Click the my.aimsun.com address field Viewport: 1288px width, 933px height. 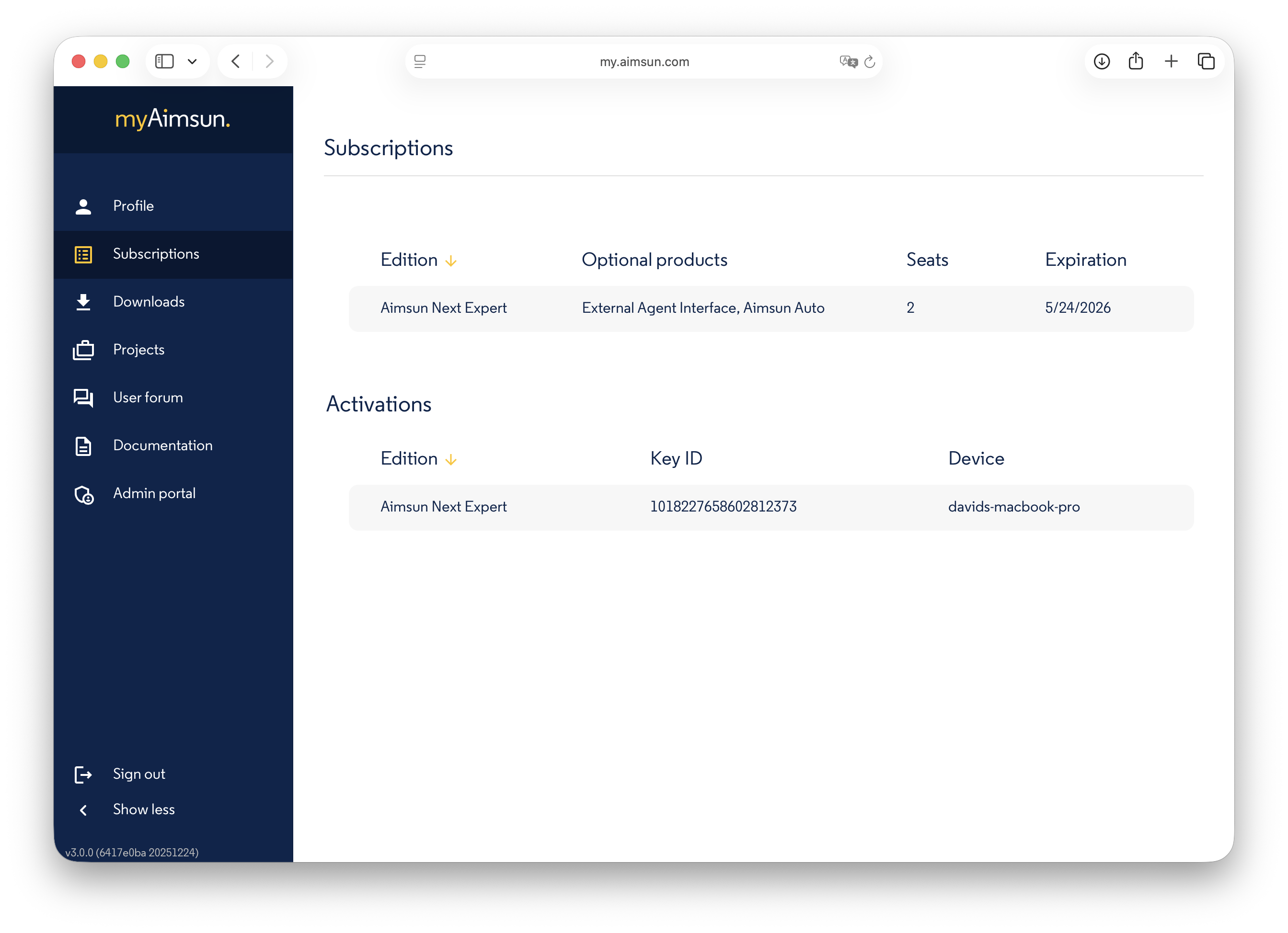click(x=644, y=61)
